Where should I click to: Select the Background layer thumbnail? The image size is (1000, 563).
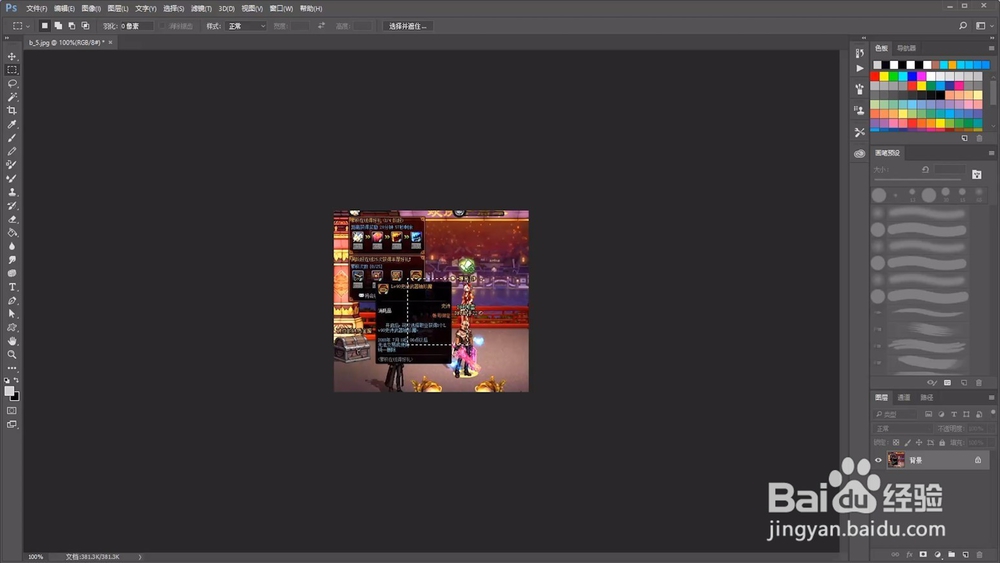[896, 460]
